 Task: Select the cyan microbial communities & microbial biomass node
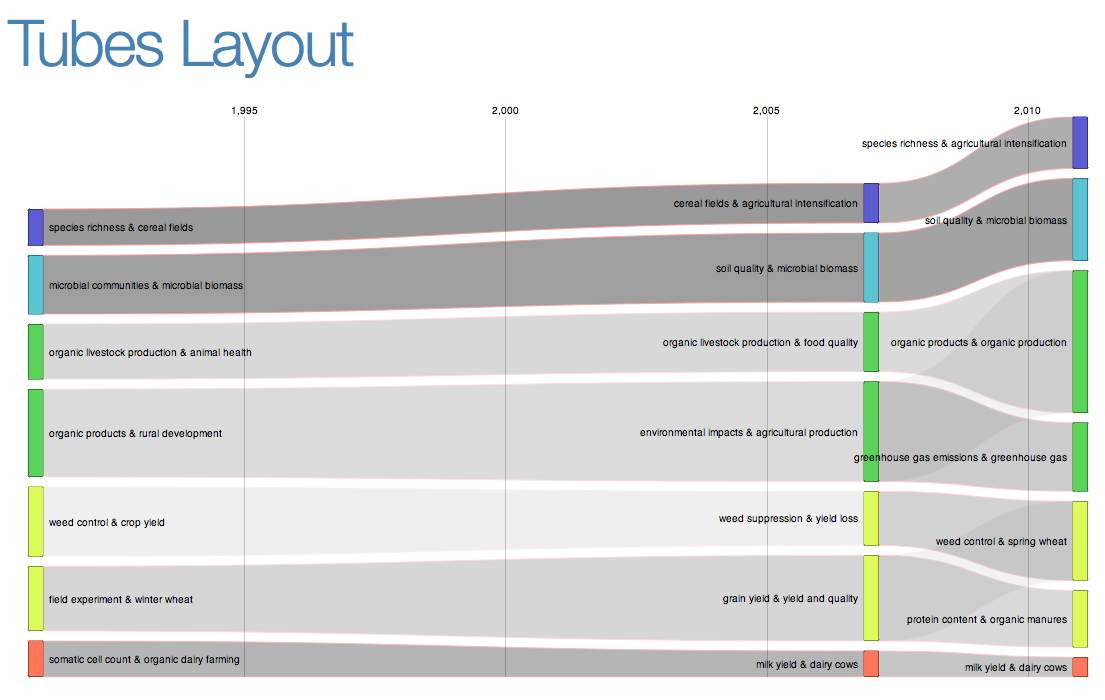tap(36, 285)
